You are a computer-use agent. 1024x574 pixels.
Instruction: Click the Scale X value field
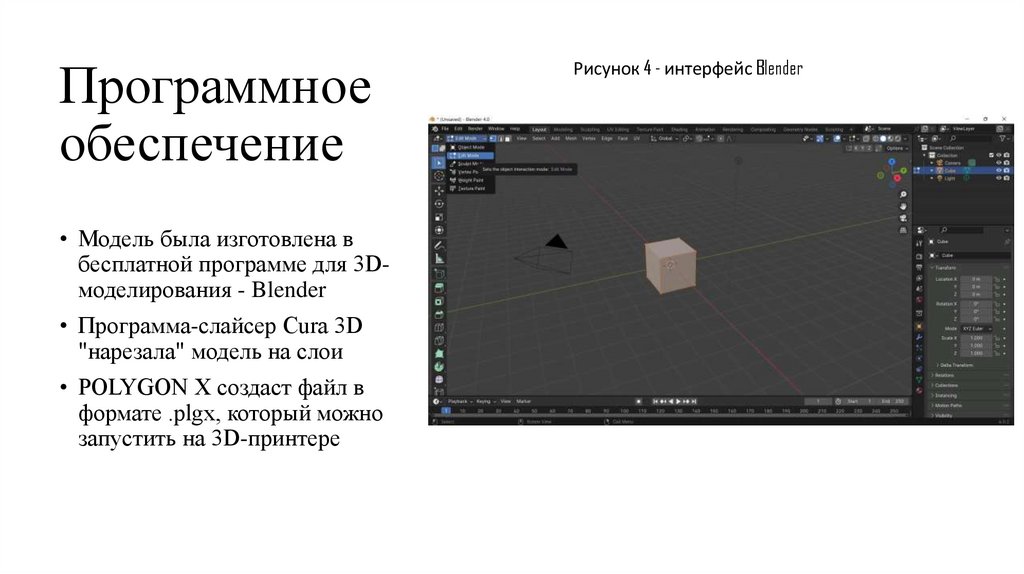[x=976, y=338]
